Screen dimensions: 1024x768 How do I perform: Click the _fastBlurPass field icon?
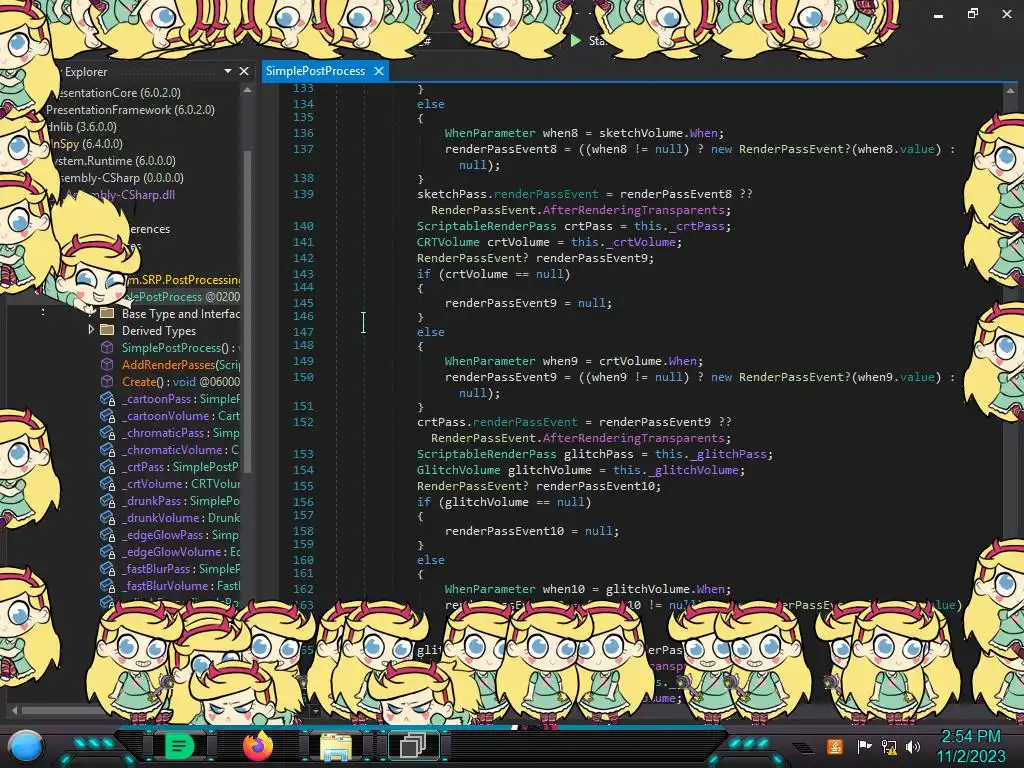tap(107, 568)
